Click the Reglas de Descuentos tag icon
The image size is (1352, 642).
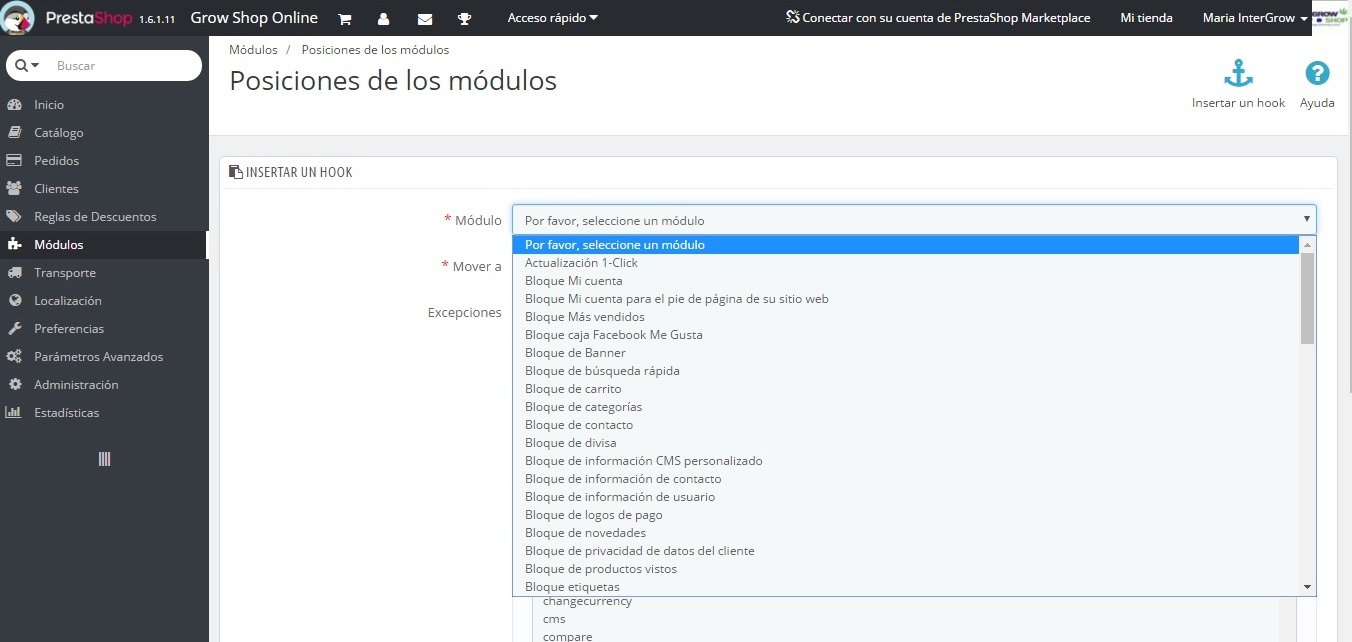pos(14,216)
